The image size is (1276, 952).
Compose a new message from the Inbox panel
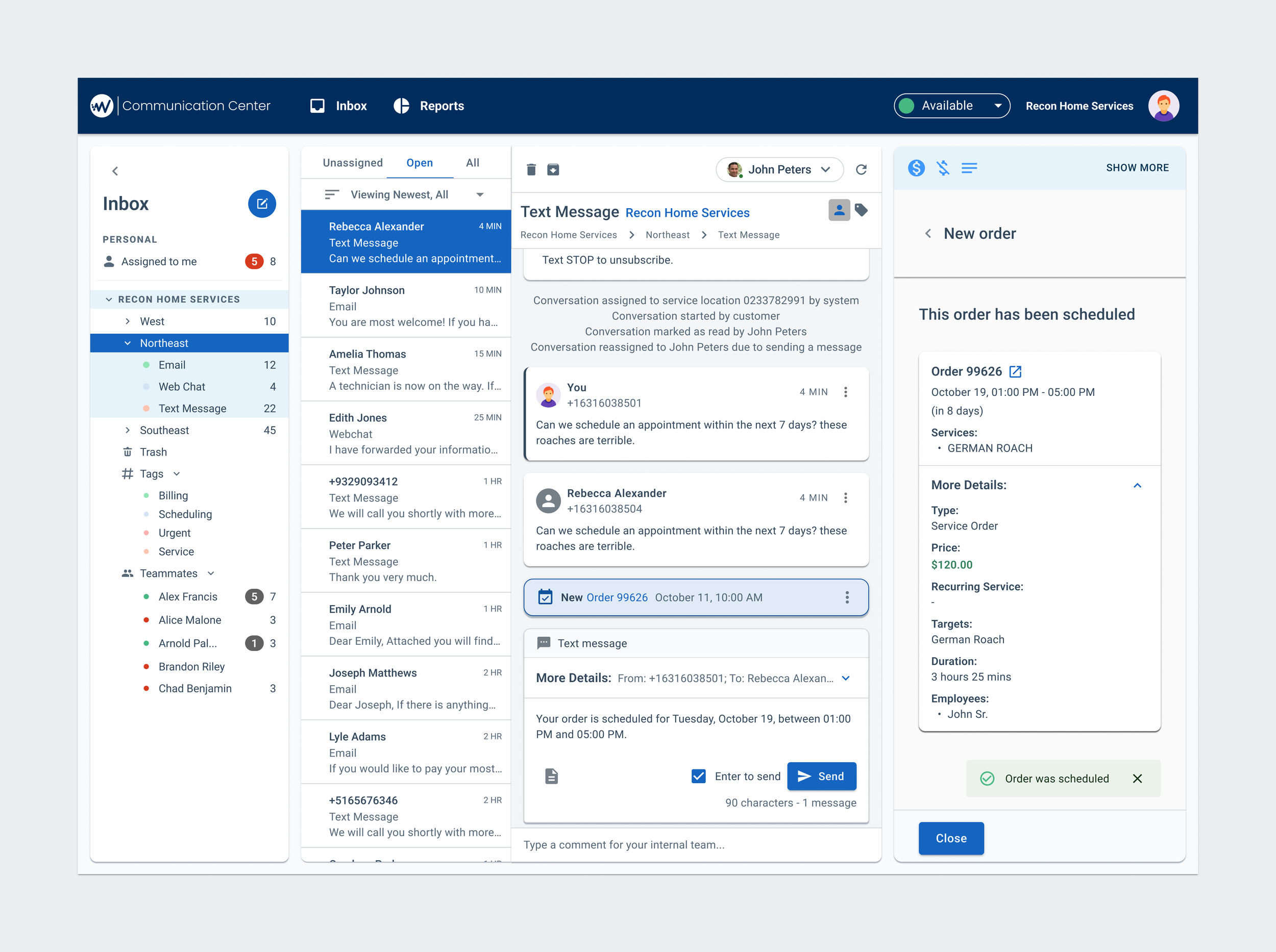[262, 204]
